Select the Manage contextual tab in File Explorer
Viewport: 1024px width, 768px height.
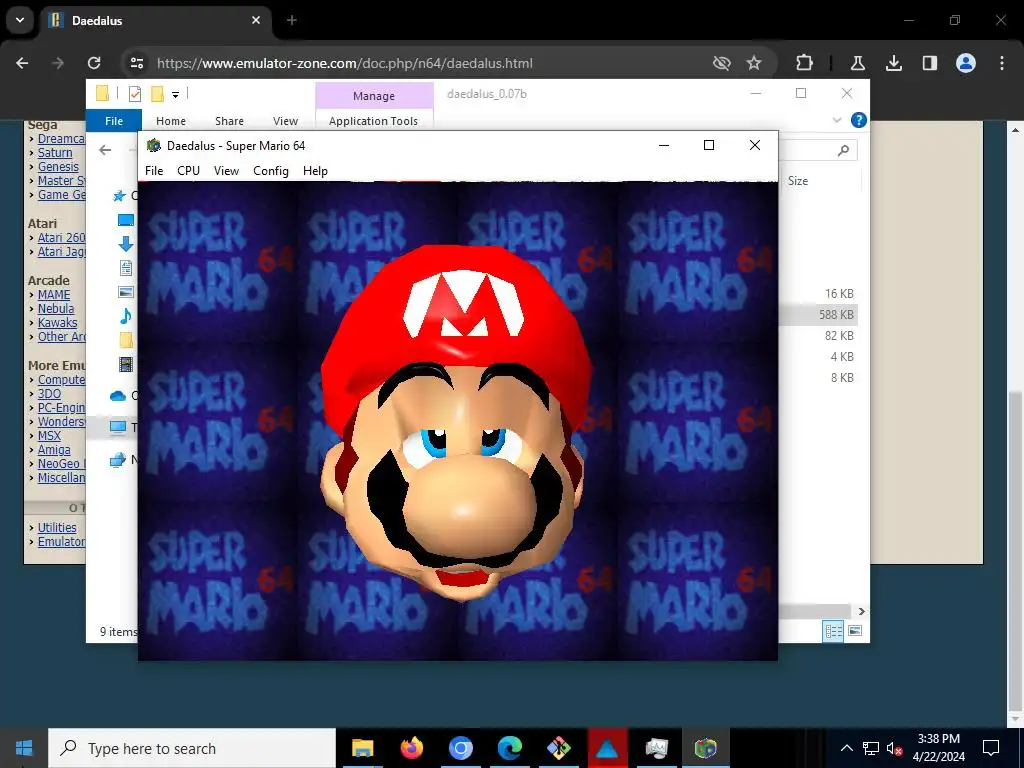tap(374, 96)
